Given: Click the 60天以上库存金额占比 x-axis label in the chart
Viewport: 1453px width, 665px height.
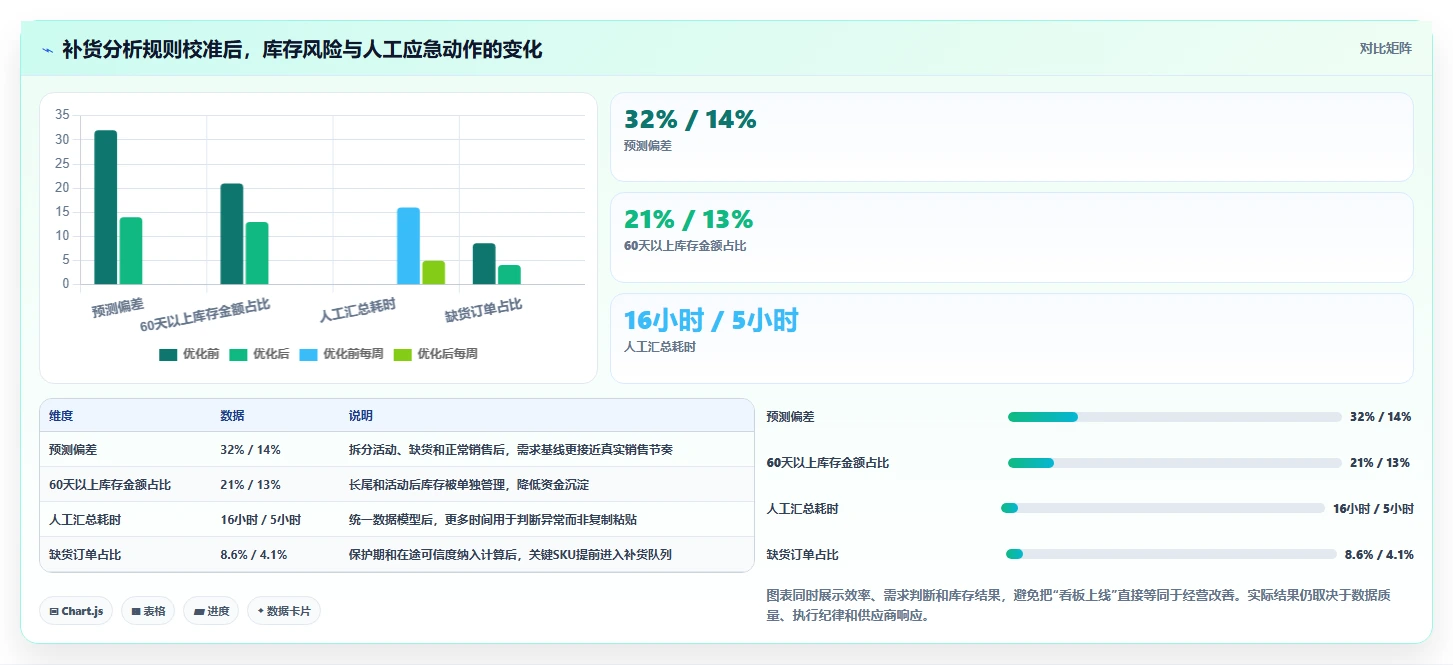Looking at the screenshot, I should (205, 314).
